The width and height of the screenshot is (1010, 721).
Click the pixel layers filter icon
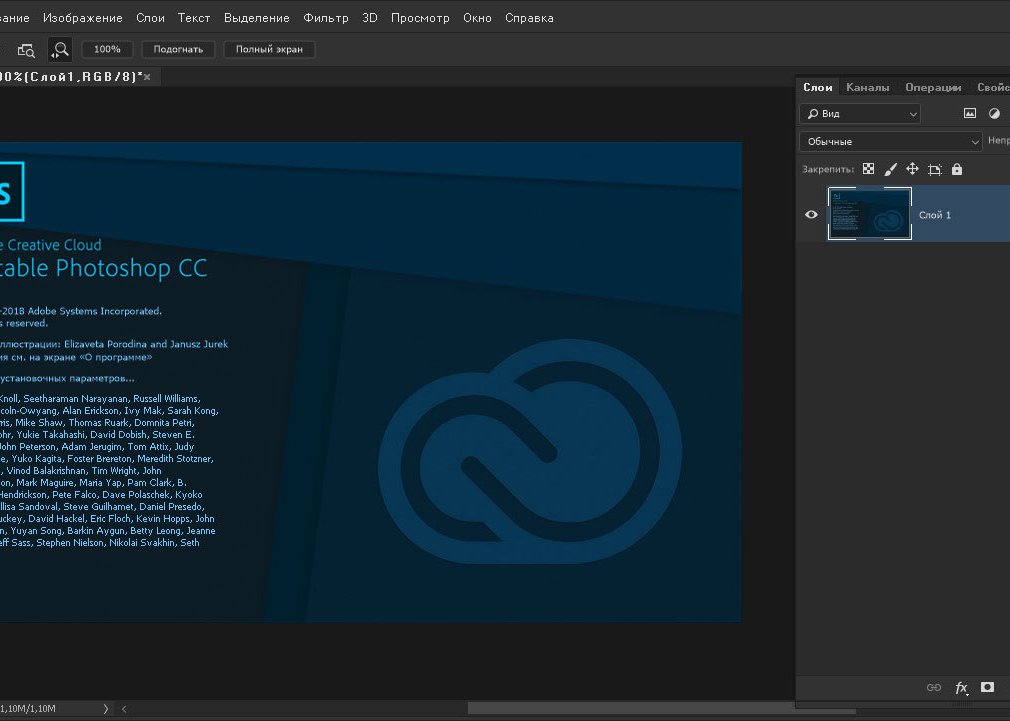point(969,114)
